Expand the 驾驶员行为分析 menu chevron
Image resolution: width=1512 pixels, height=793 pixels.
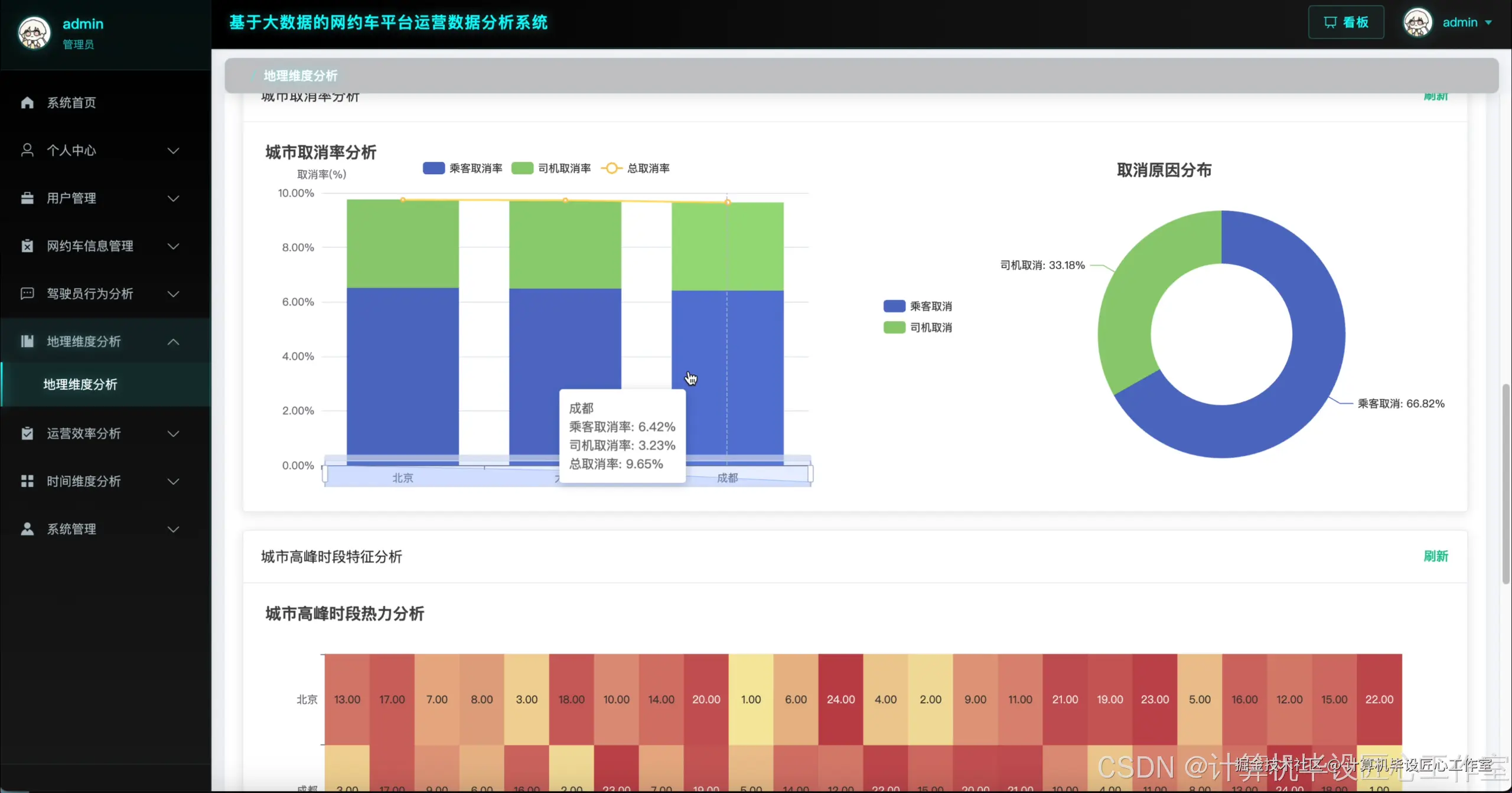click(x=173, y=294)
